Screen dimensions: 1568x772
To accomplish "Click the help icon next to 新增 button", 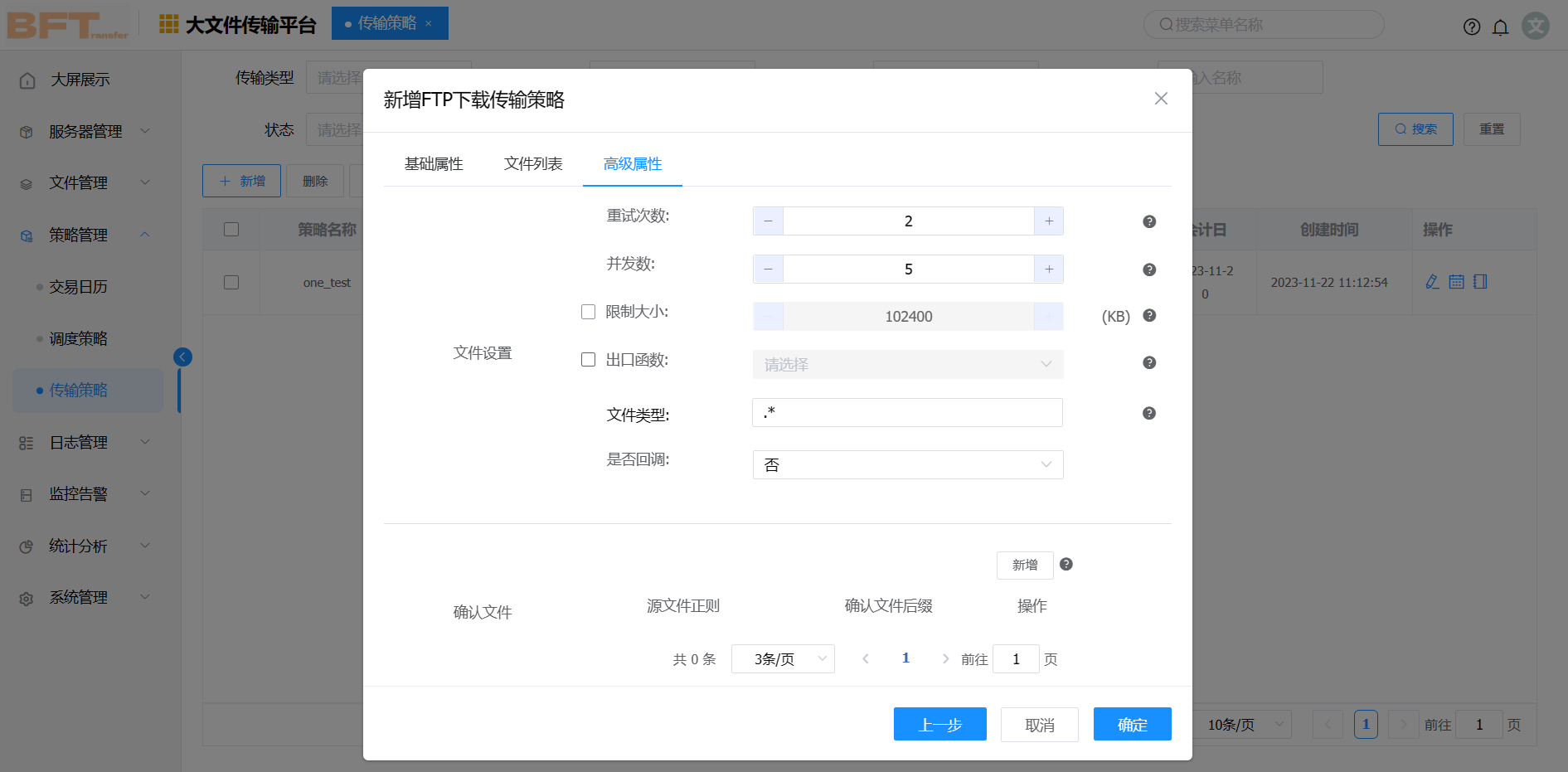I will (x=1066, y=564).
